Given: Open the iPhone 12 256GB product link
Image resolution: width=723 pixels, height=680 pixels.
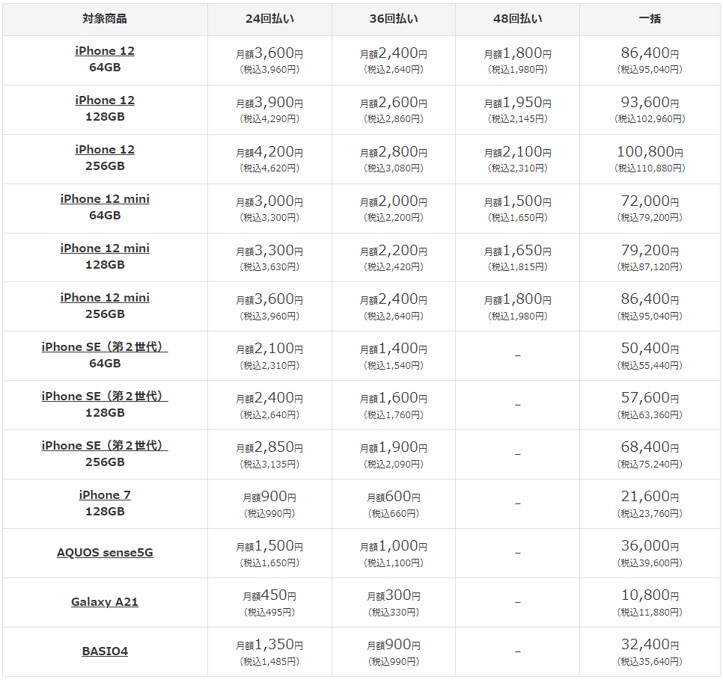Looking at the screenshot, I should (105, 149).
